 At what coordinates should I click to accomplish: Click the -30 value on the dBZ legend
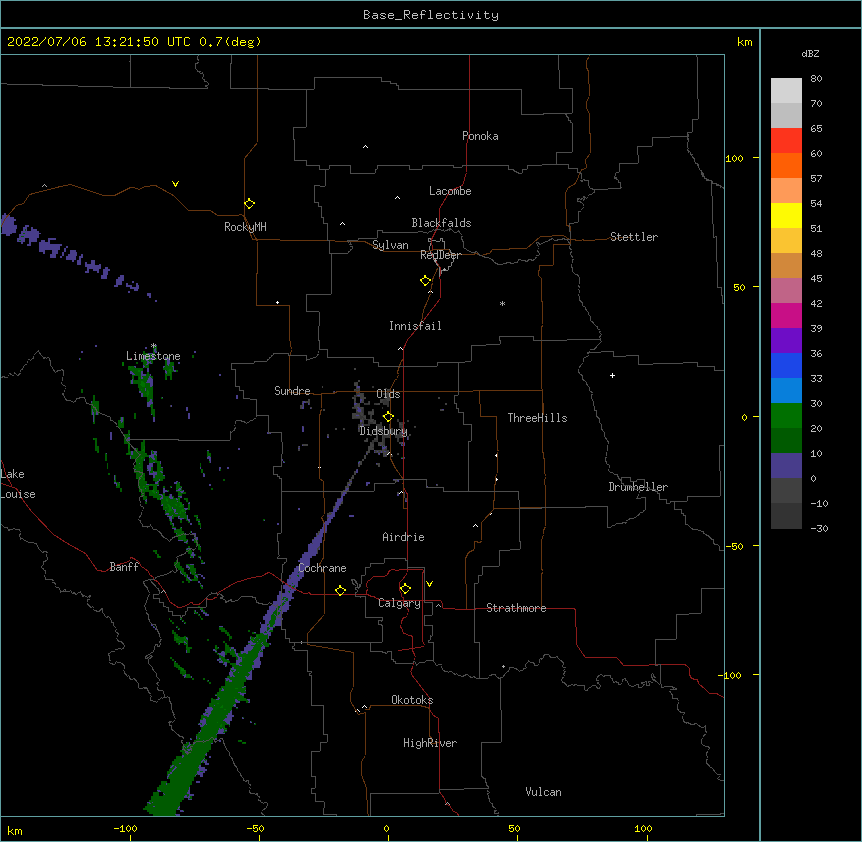[x=819, y=529]
